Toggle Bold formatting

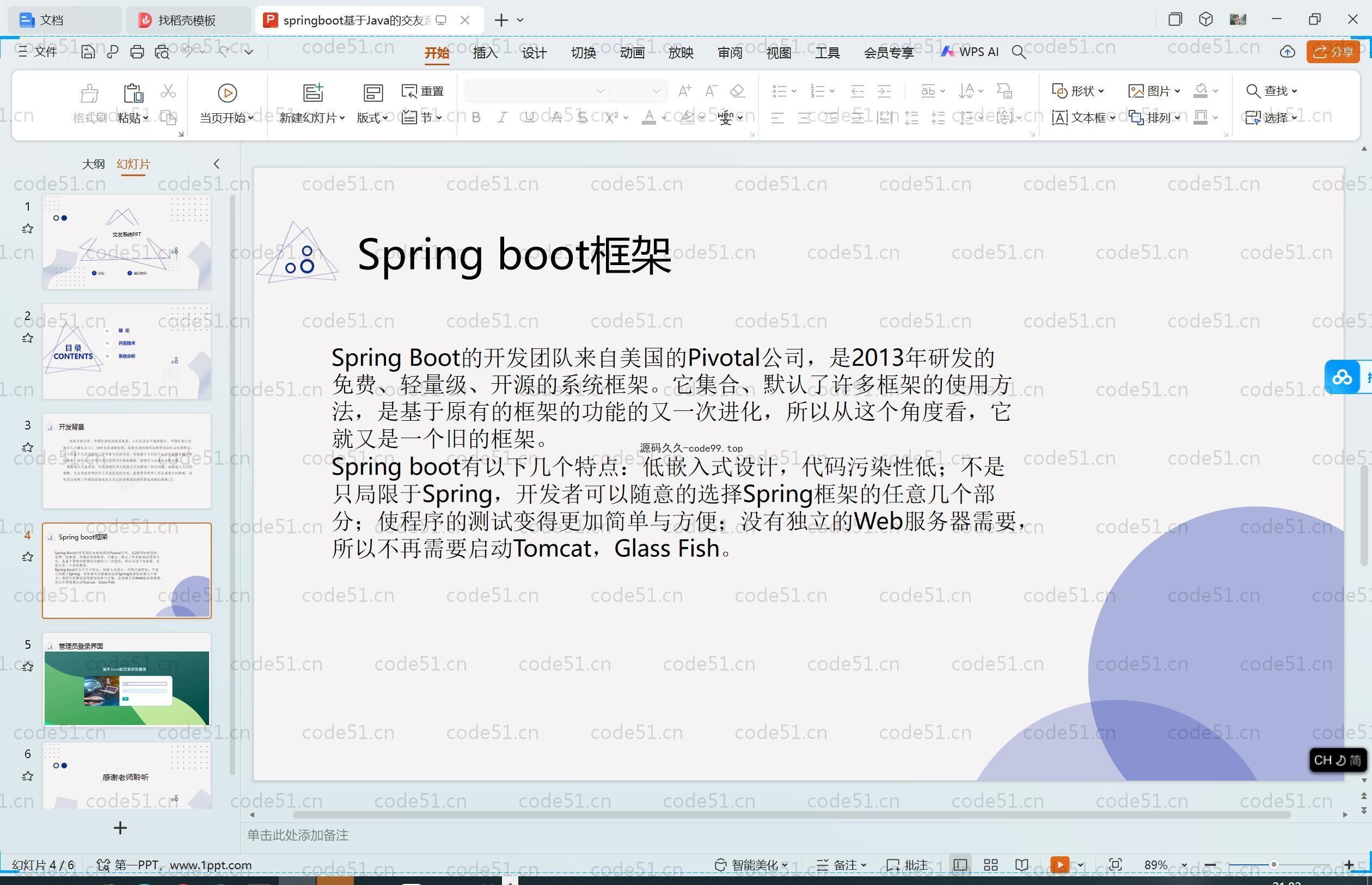coord(476,118)
